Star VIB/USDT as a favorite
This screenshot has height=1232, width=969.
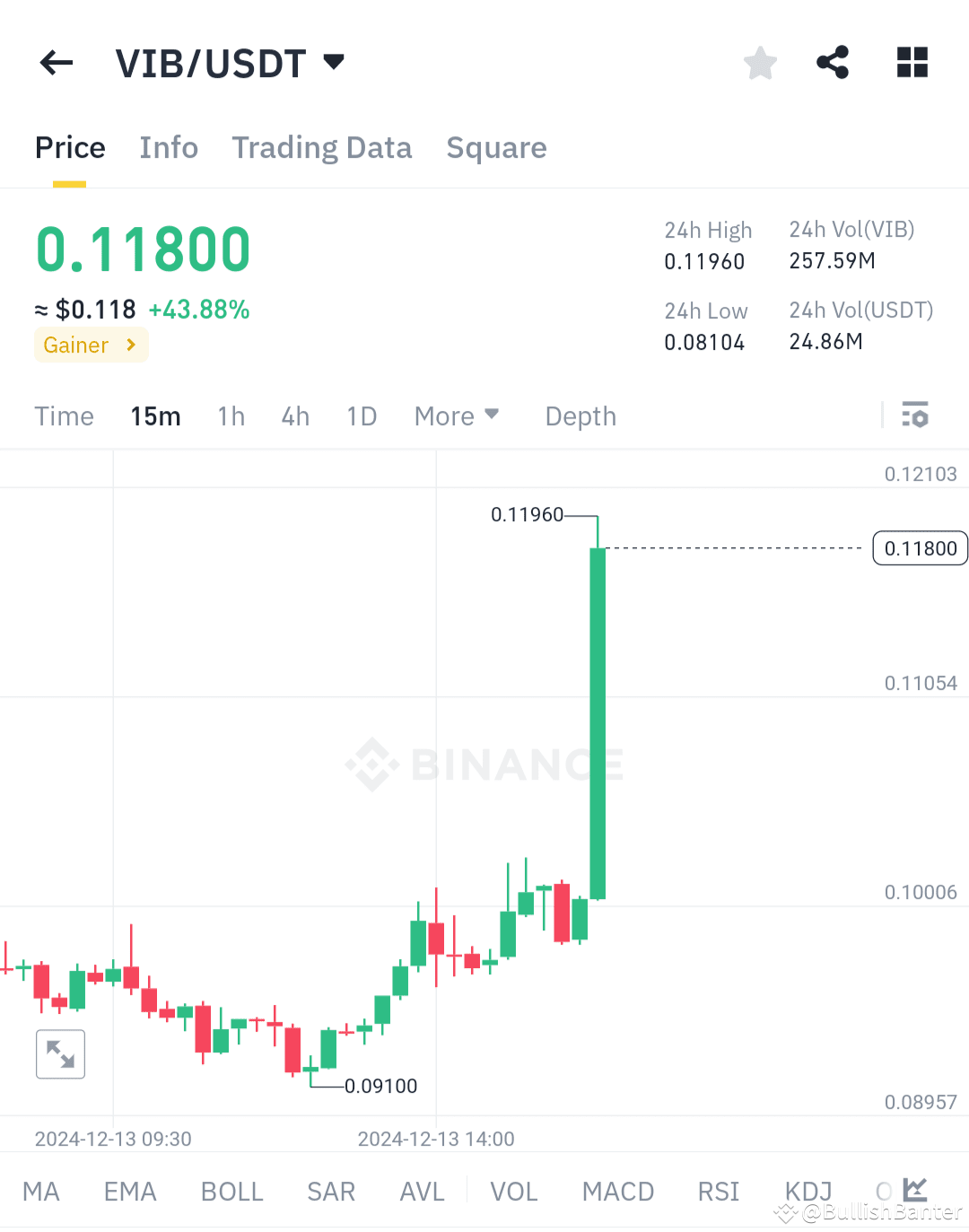point(760,62)
